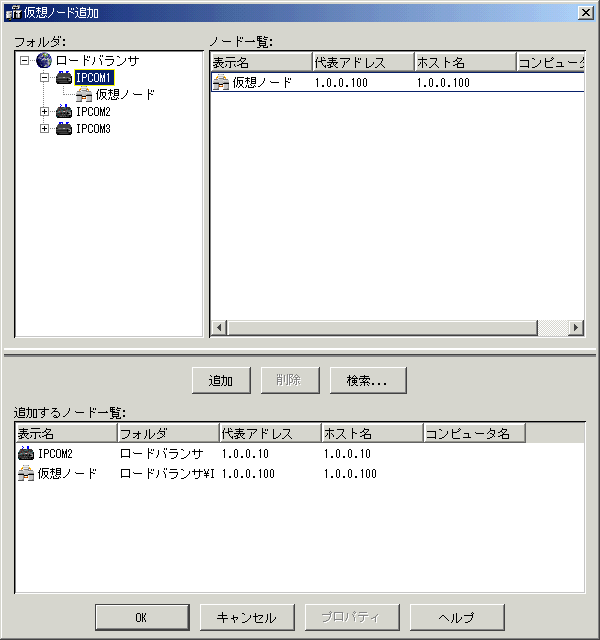
Task: Select 仮想ノード under IPCOM1 in tree
Action: point(125,94)
